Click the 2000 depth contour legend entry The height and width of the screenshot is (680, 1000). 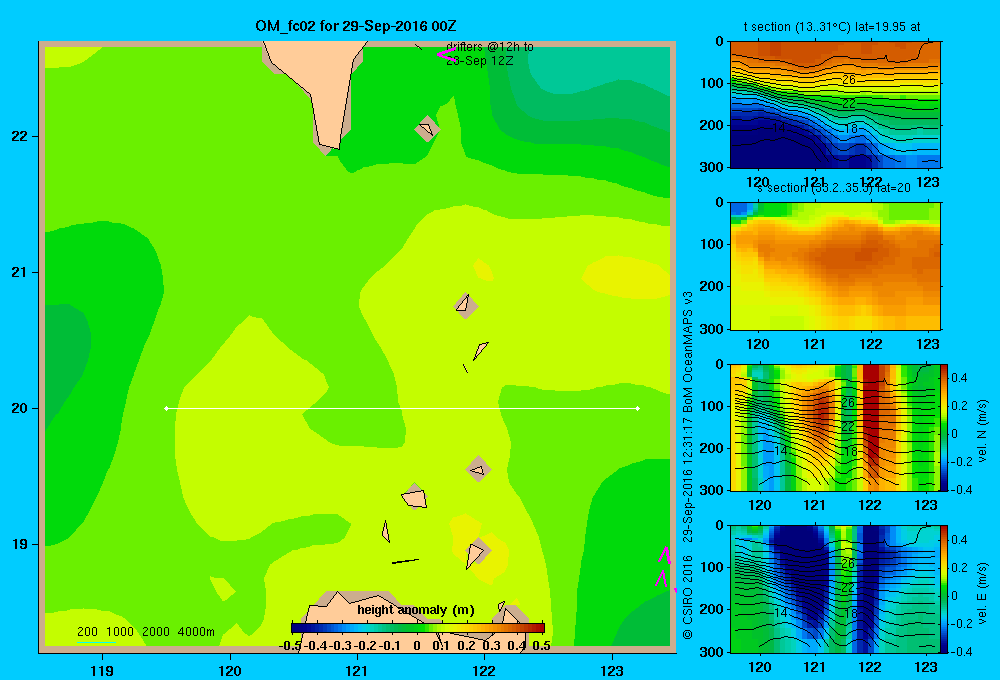click(156, 632)
